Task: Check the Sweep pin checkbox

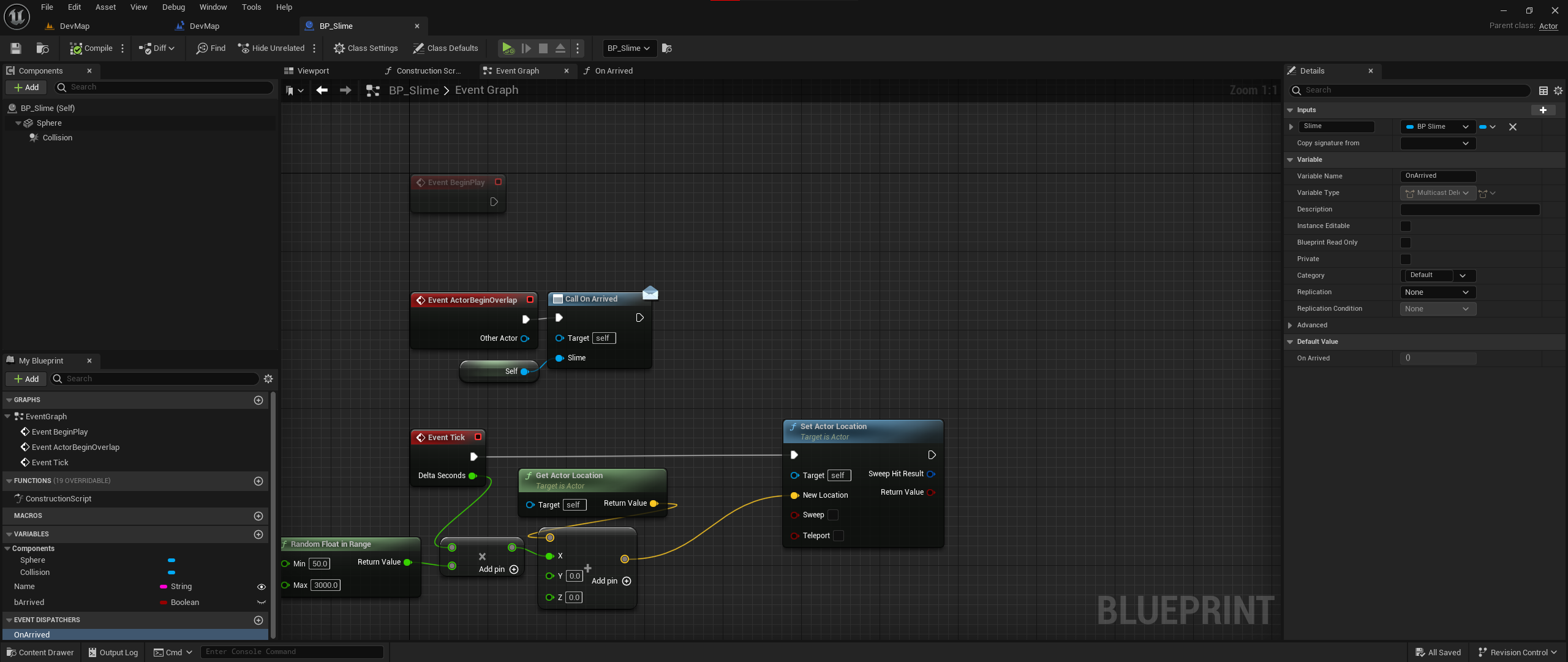Action: [x=833, y=515]
